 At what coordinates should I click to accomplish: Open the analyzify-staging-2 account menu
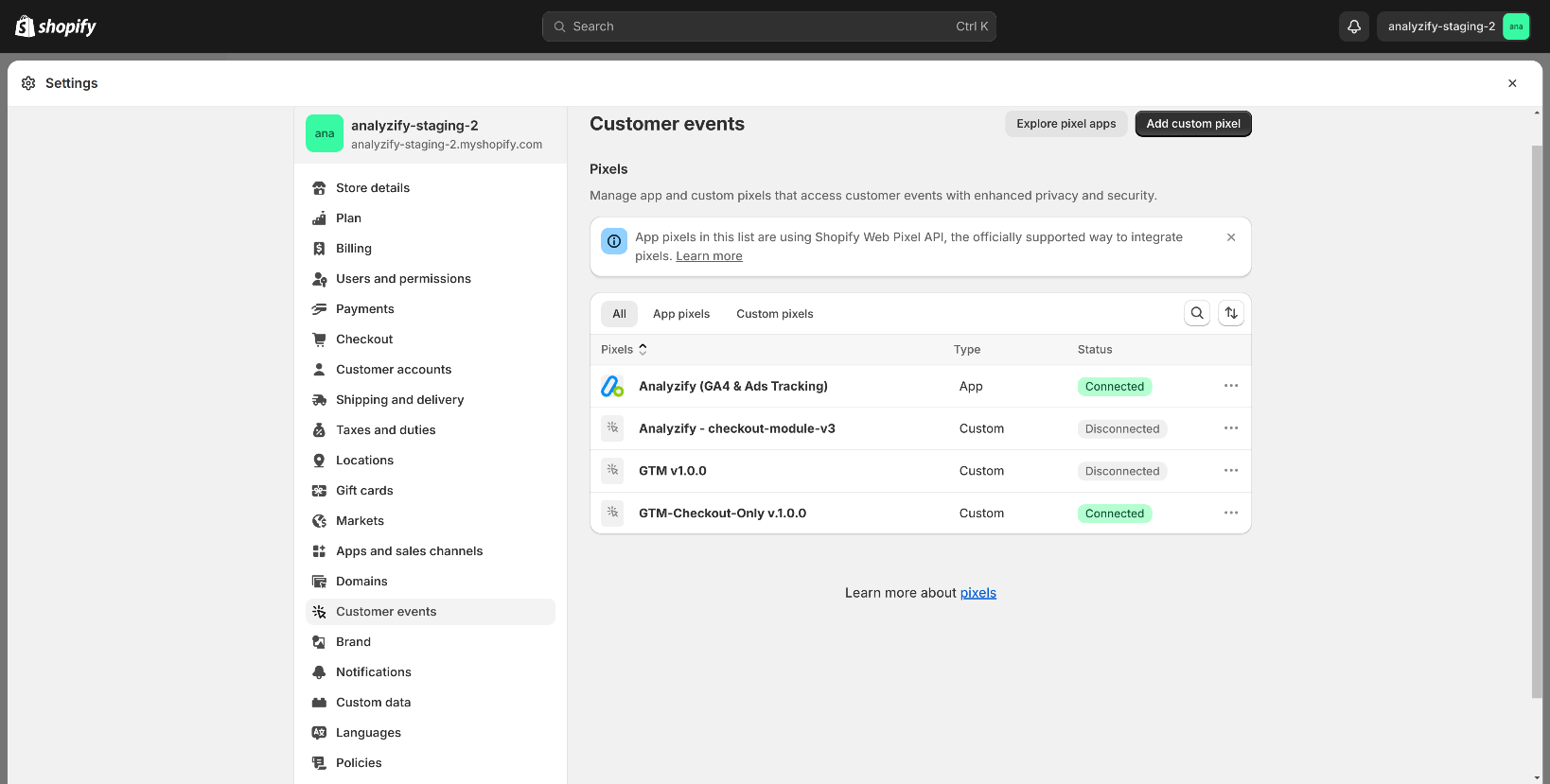click(1453, 26)
